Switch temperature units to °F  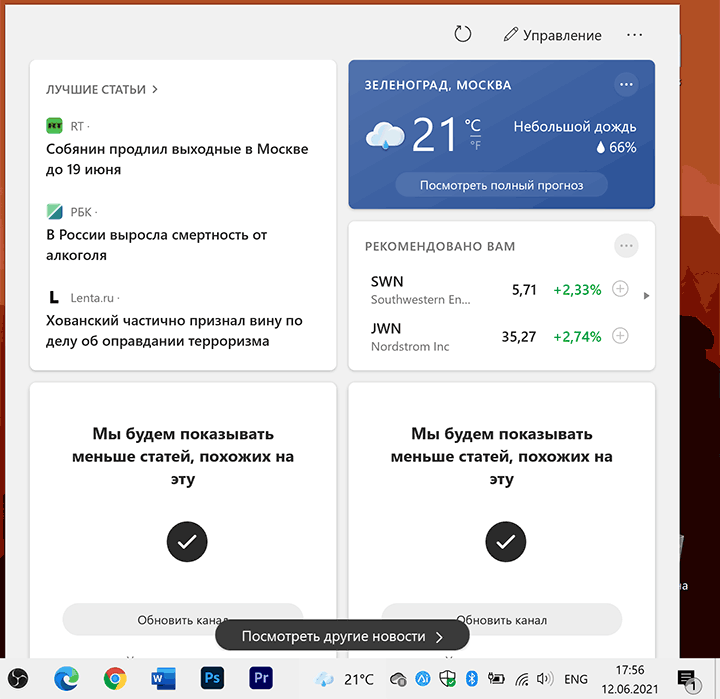click(475, 145)
